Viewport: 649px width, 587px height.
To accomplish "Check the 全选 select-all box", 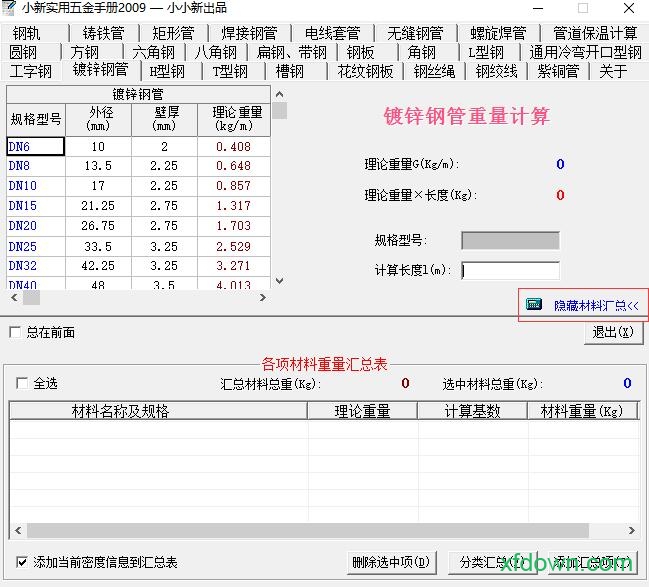I will tap(23, 383).
